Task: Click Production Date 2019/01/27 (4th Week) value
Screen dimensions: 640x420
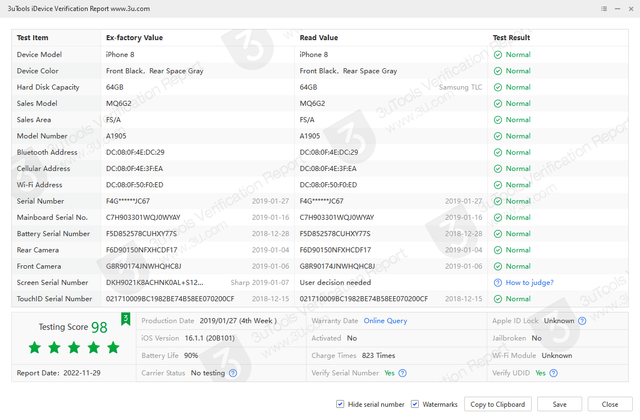Action: click(x=238, y=321)
